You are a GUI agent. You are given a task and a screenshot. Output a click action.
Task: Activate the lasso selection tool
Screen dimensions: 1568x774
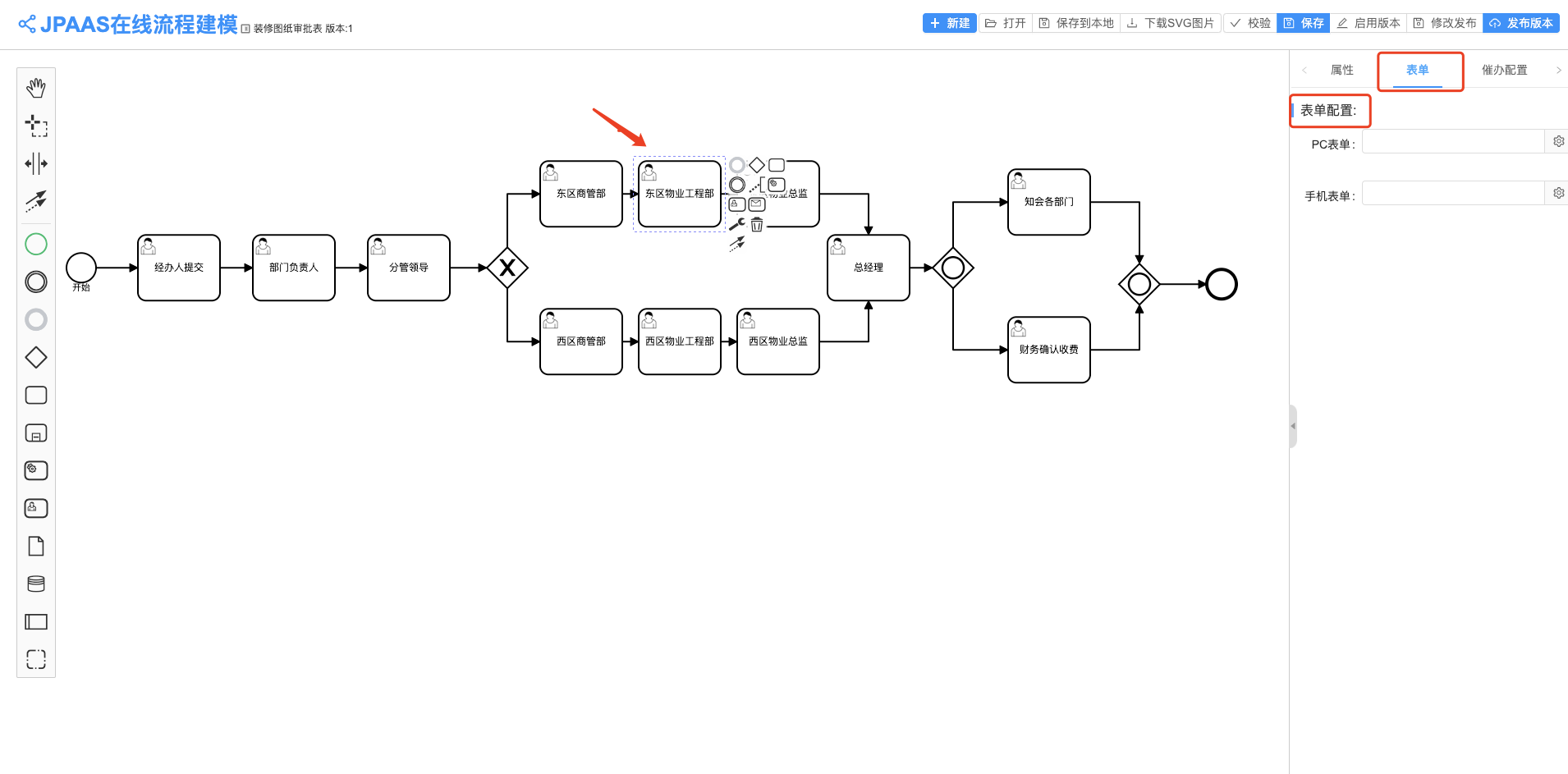coord(36,126)
